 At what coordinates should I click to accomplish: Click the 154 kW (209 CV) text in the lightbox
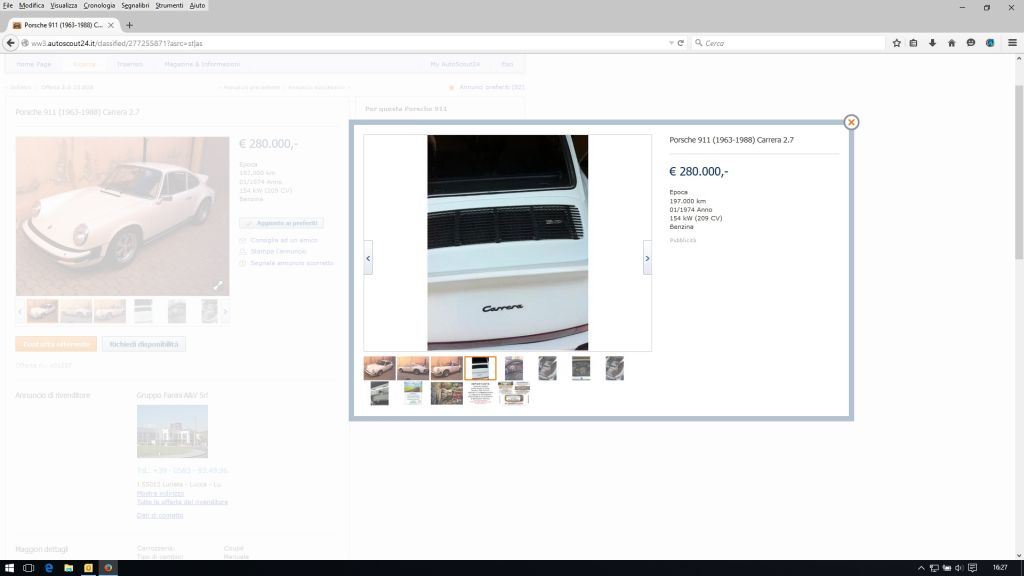pyautogui.click(x=696, y=218)
